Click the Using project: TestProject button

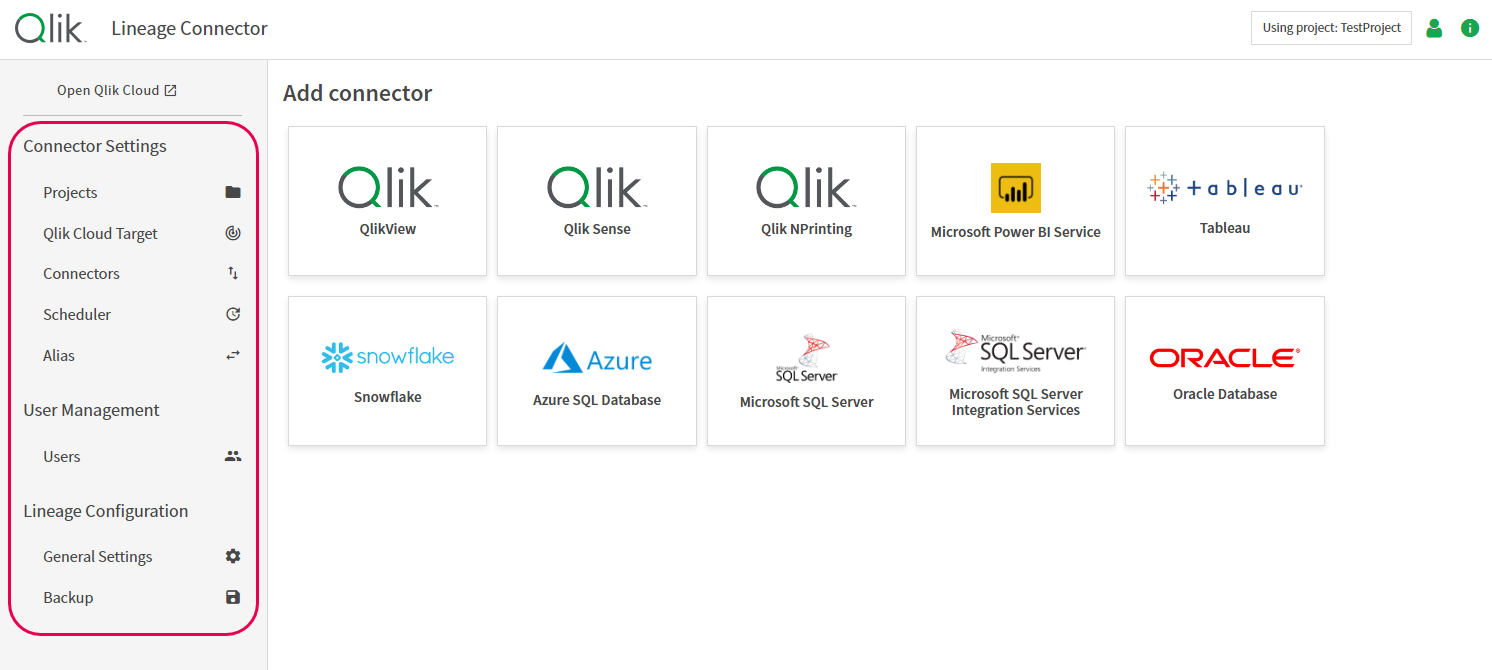(x=1331, y=27)
